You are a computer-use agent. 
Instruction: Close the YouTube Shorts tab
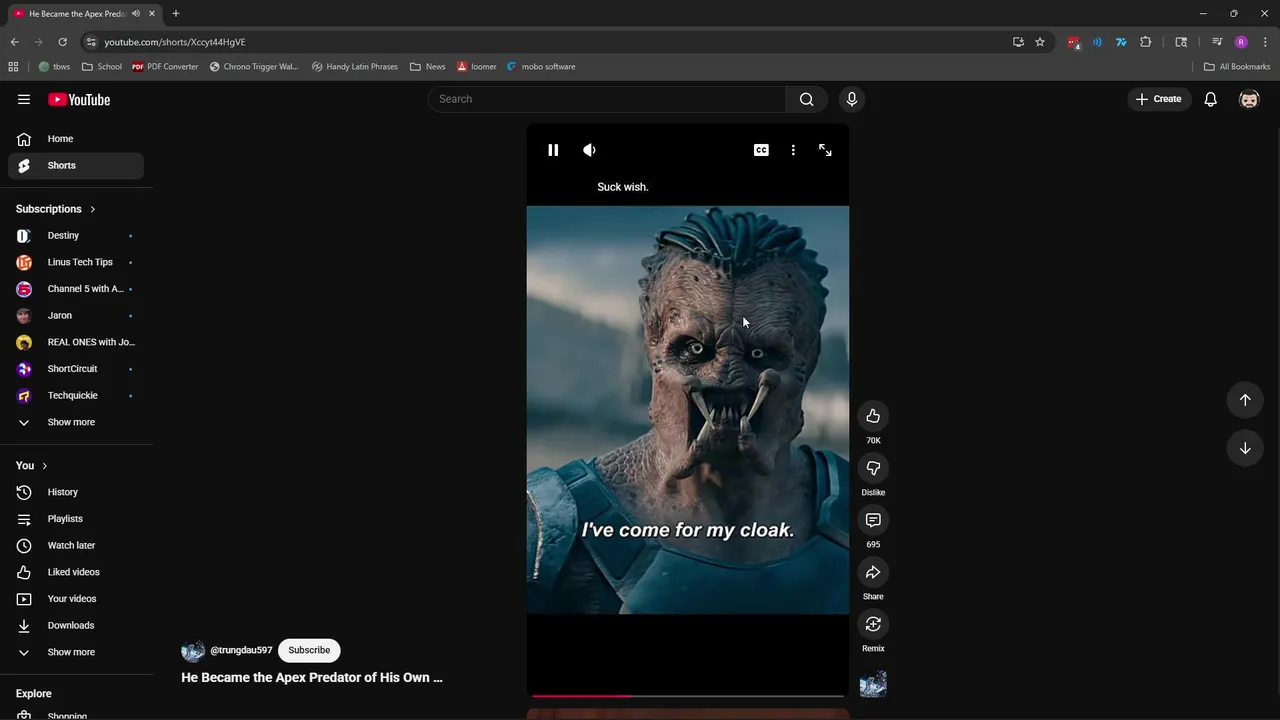pos(152,14)
